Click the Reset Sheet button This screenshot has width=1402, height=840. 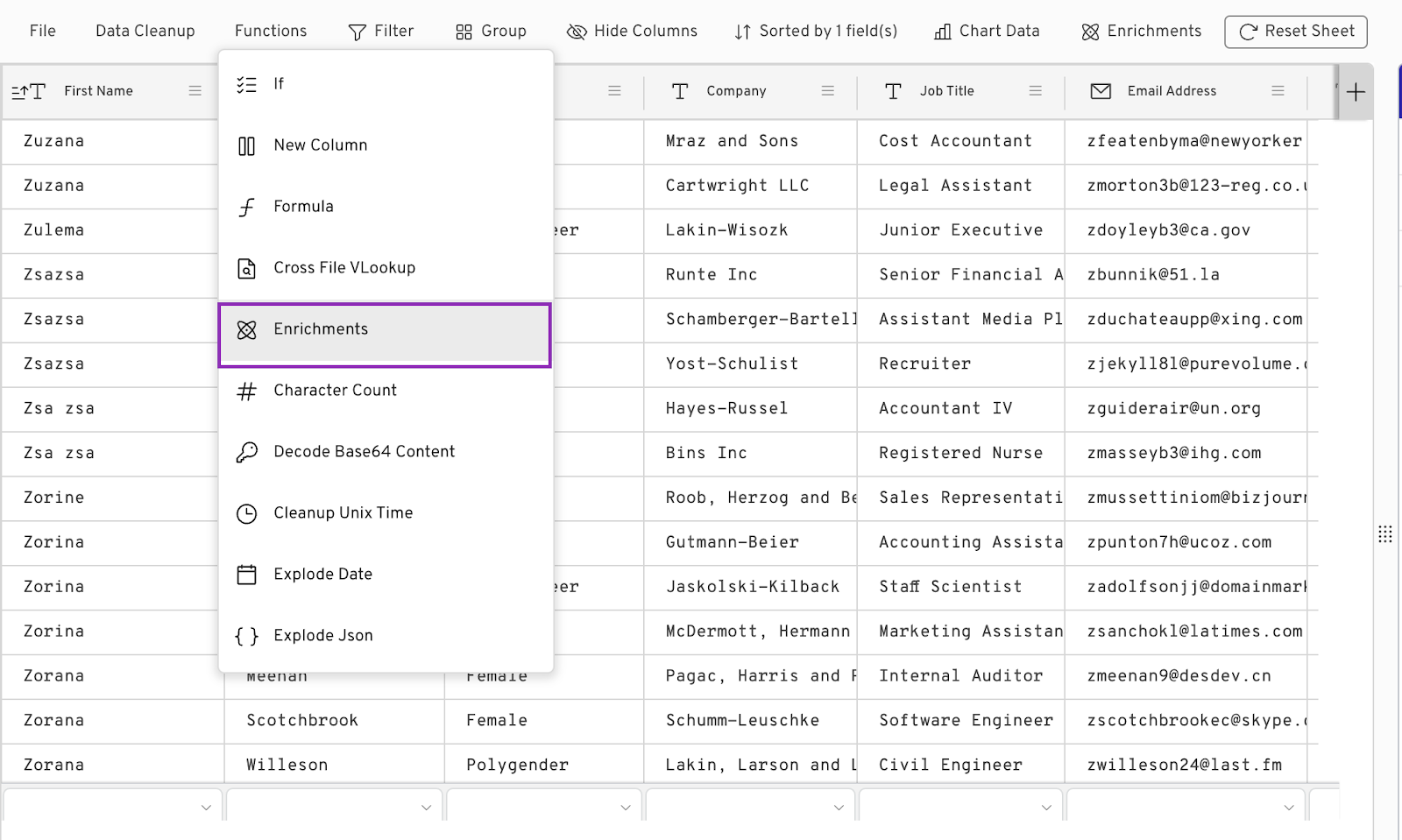pos(1295,32)
